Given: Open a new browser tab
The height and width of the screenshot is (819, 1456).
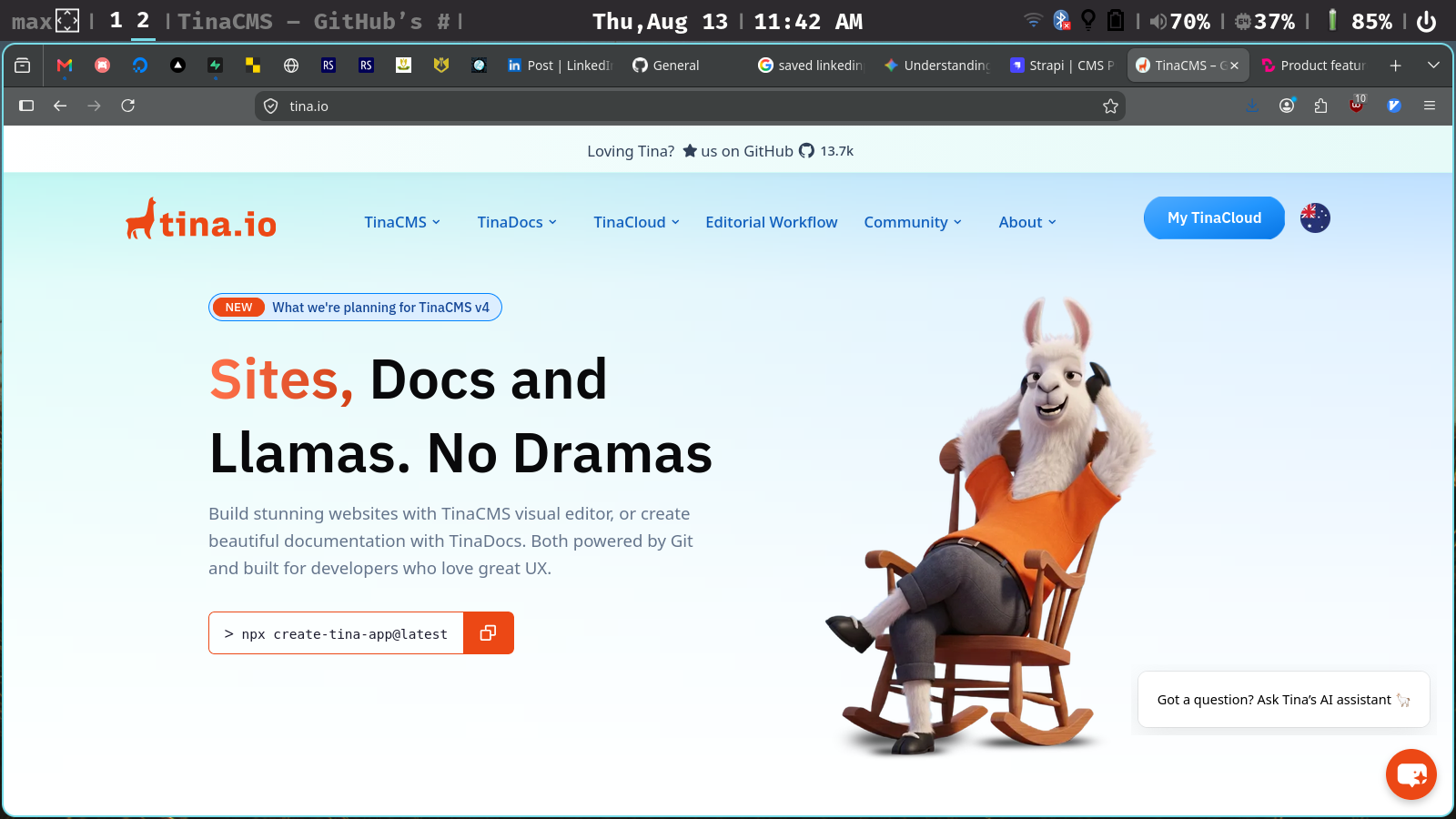Looking at the screenshot, I should (x=1395, y=66).
